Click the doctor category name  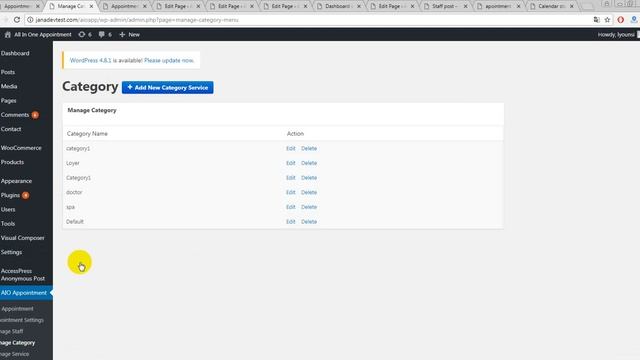coord(74,192)
